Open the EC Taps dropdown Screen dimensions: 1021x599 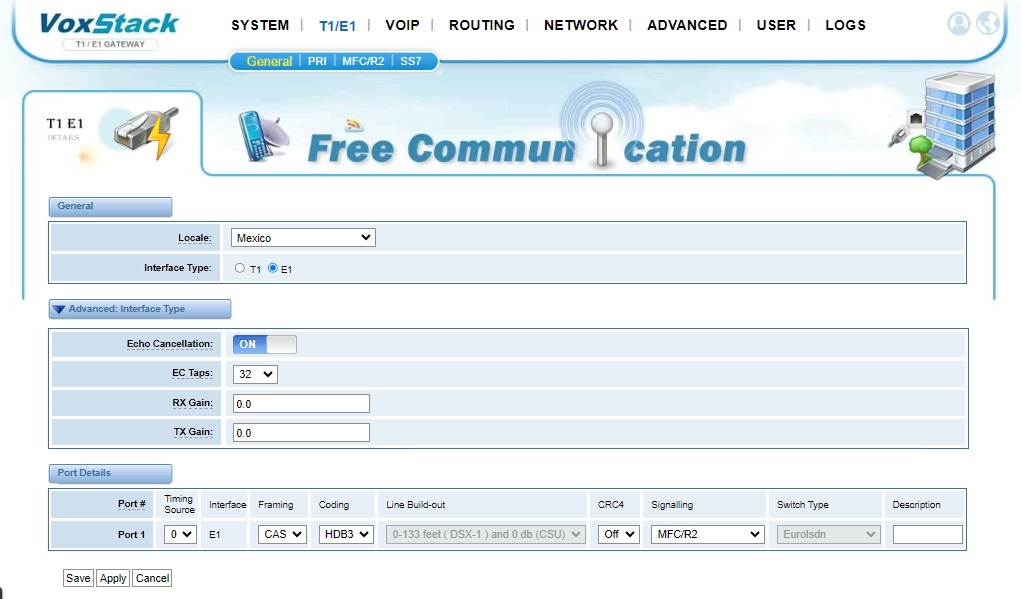pos(255,374)
